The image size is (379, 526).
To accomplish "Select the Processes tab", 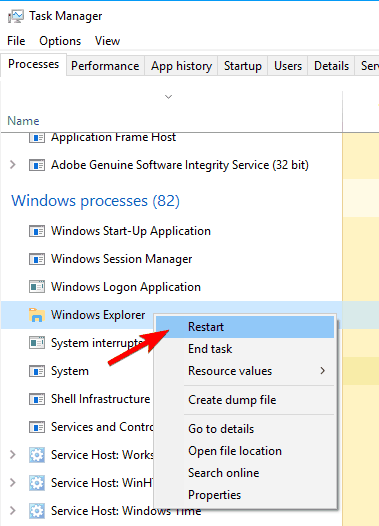I will (x=34, y=64).
